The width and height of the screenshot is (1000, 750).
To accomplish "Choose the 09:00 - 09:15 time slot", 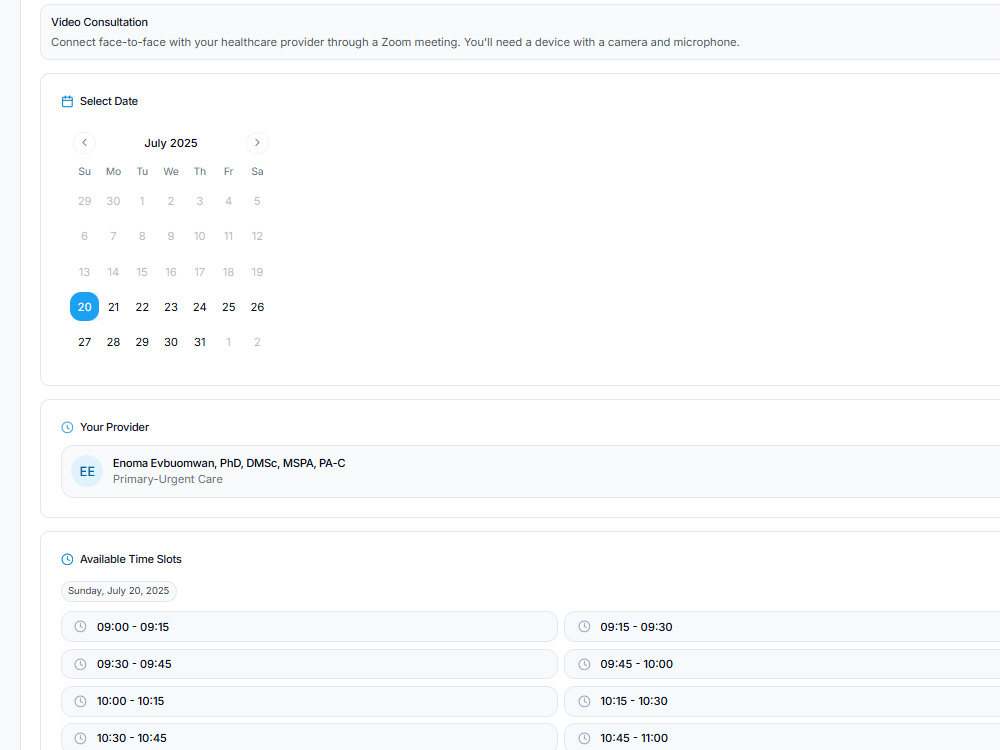I will tap(309, 627).
